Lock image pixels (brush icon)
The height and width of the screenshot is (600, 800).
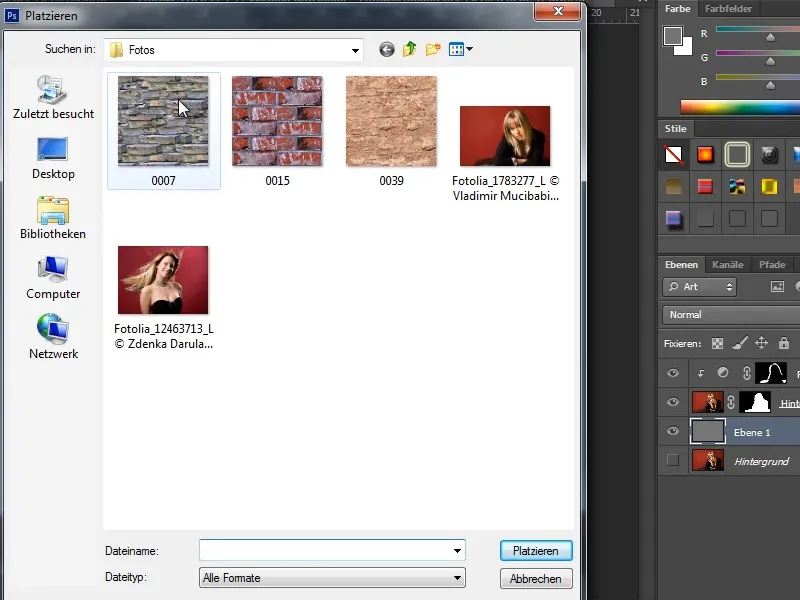tap(739, 343)
